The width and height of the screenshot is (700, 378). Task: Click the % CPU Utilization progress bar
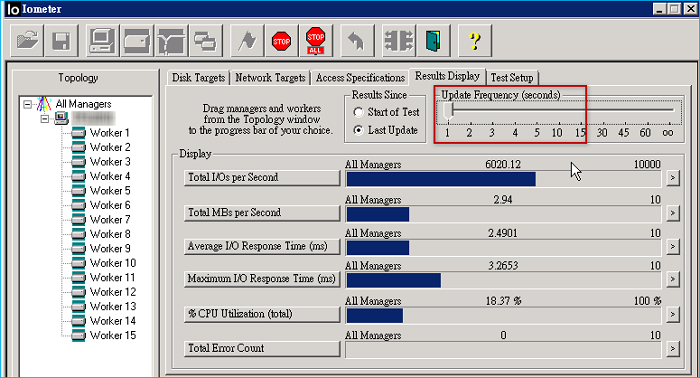pos(503,316)
